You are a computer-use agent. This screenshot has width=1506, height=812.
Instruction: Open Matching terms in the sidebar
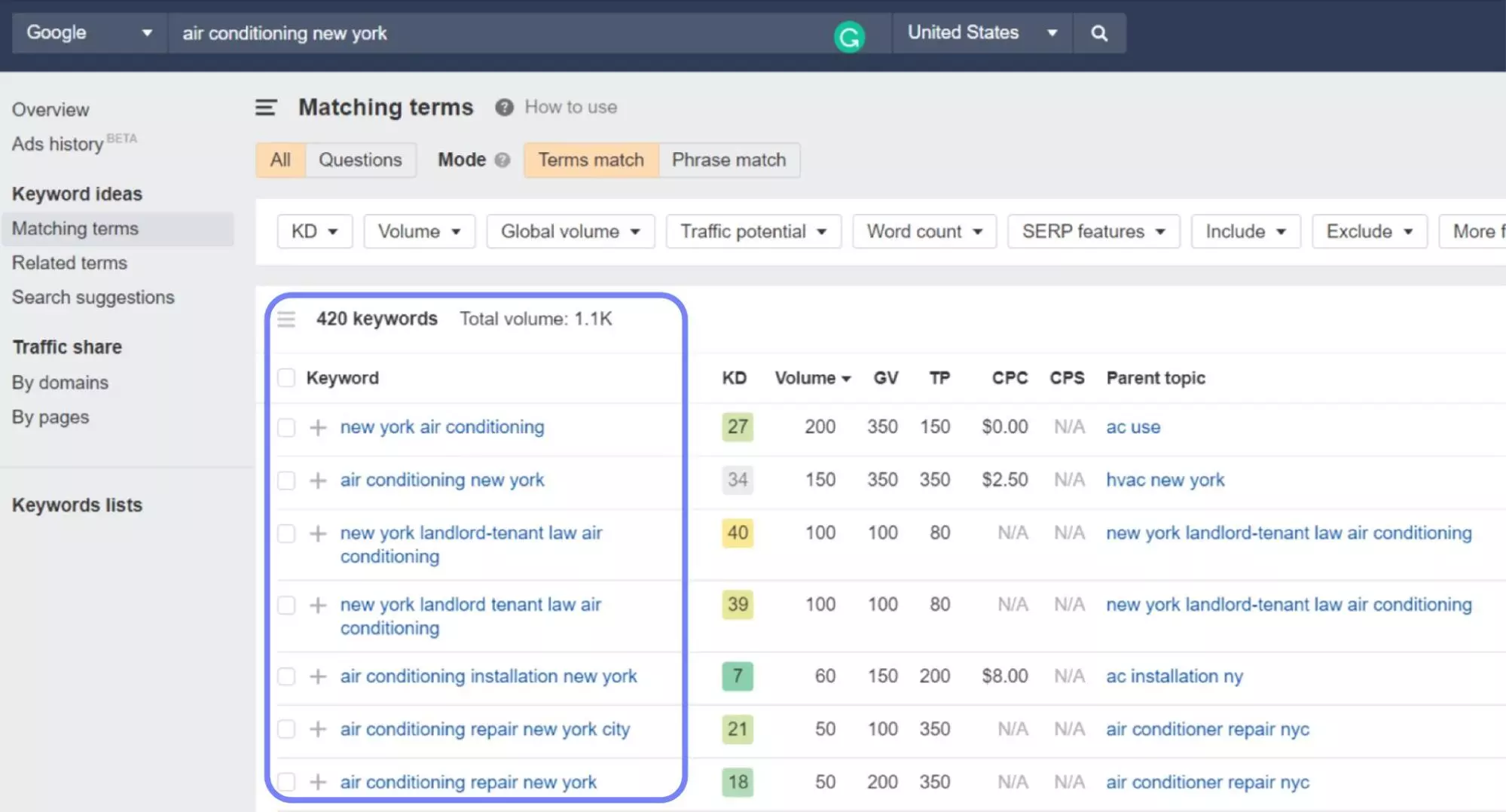[118, 228]
